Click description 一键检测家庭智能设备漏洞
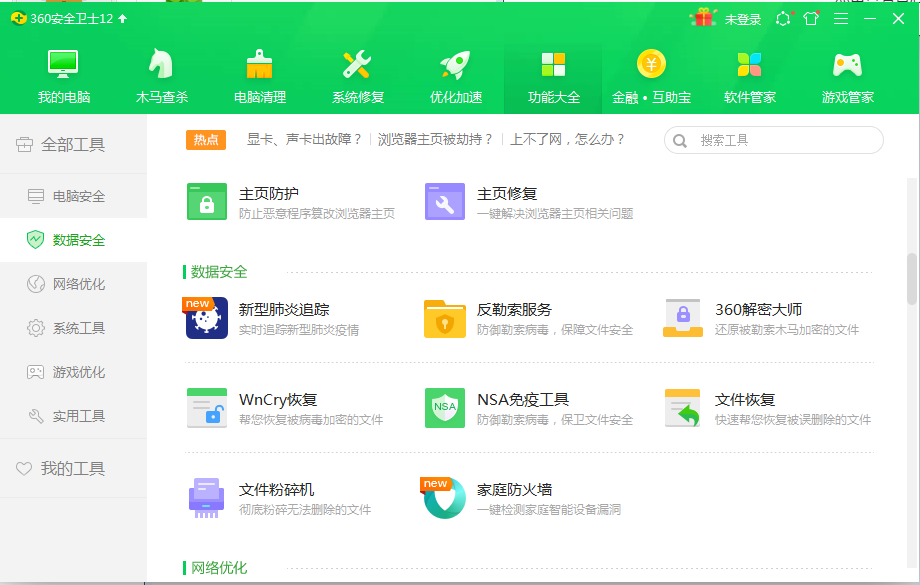Screen dimensions: 920x585 [x=549, y=509]
